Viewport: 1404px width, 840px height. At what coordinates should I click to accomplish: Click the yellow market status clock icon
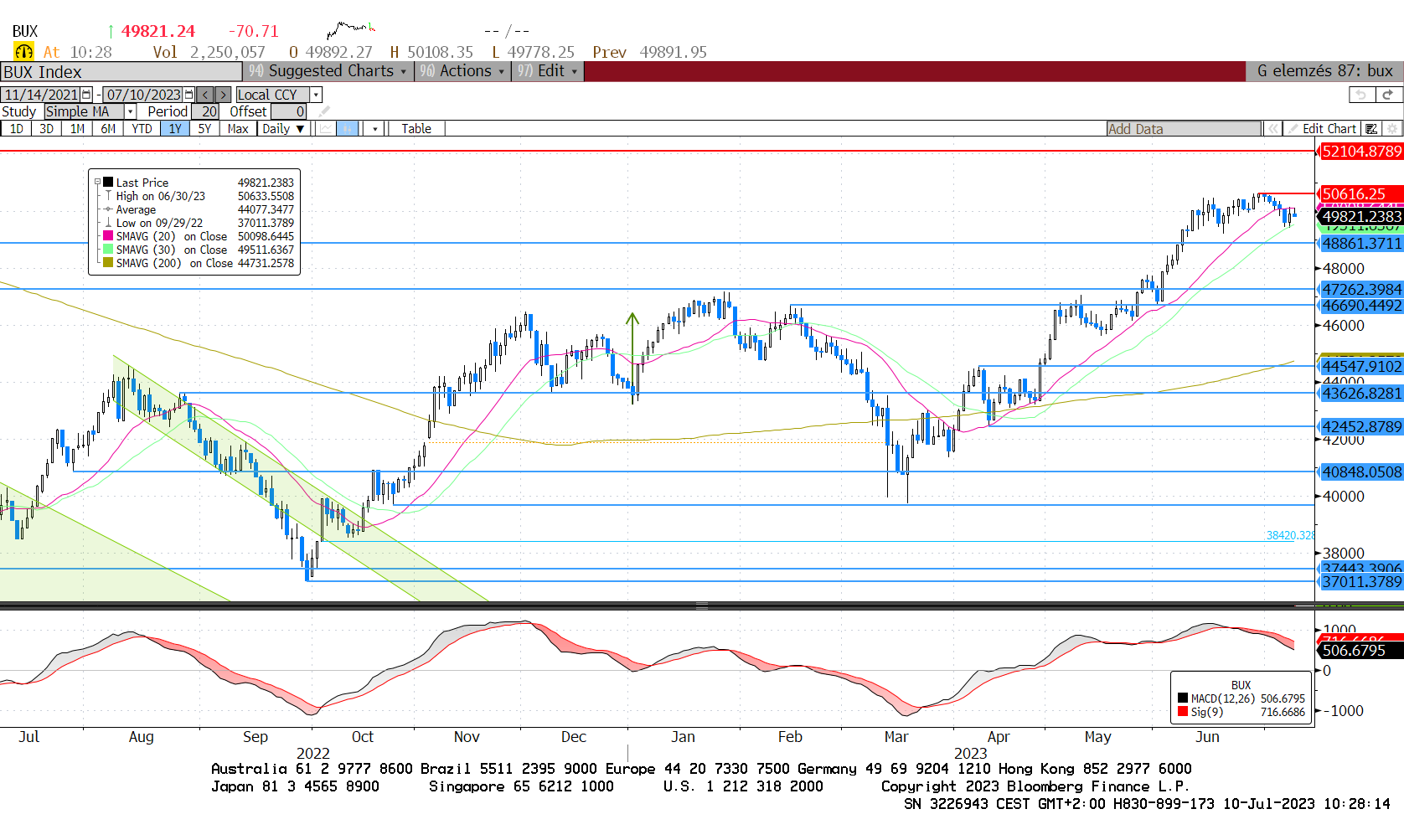click(23, 52)
